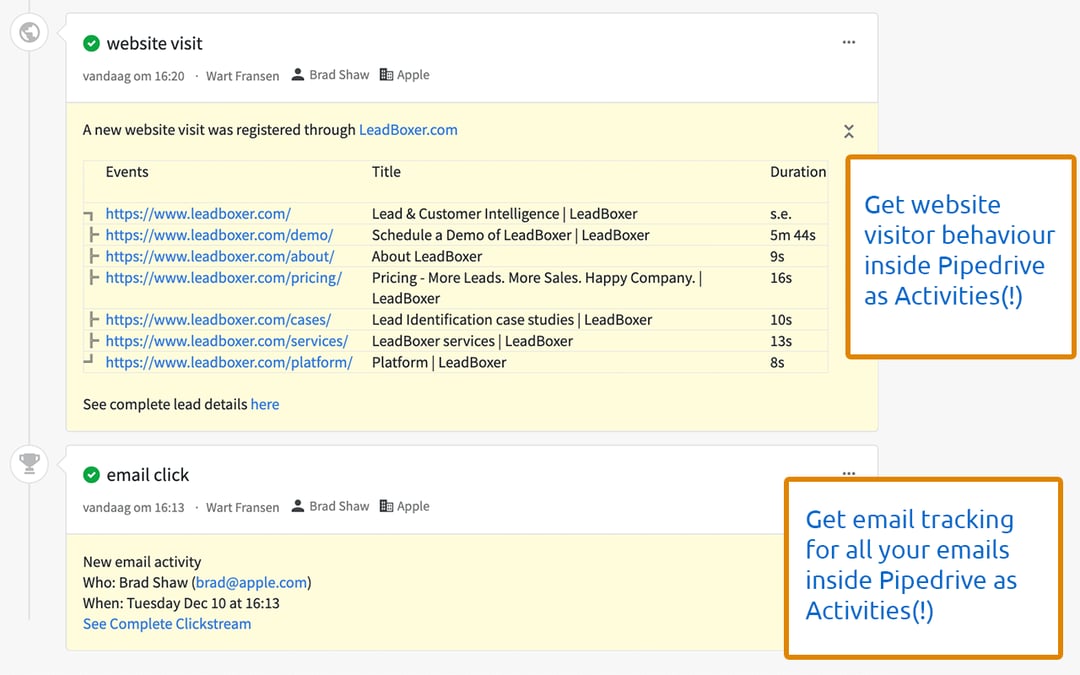Image resolution: width=1080 pixels, height=675 pixels.
Task: Click the '5m 44s' duration value
Action: pyautogui.click(x=793, y=235)
